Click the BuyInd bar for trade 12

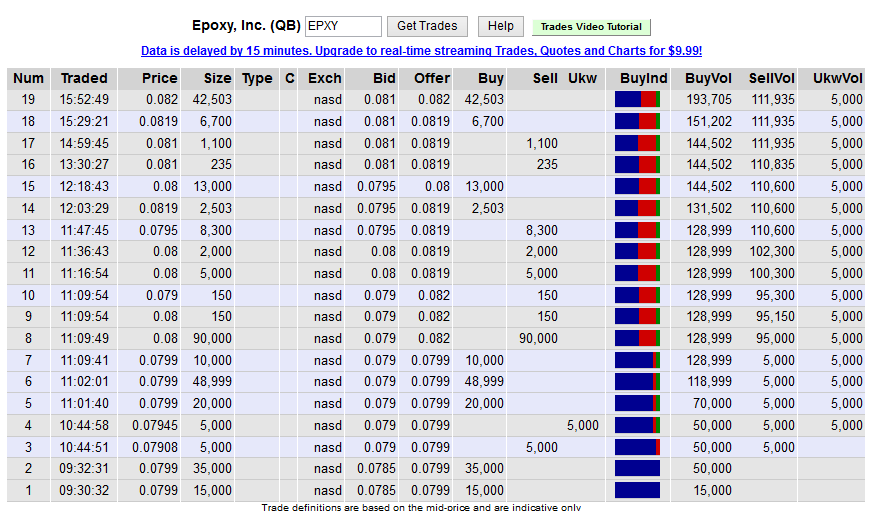point(637,252)
